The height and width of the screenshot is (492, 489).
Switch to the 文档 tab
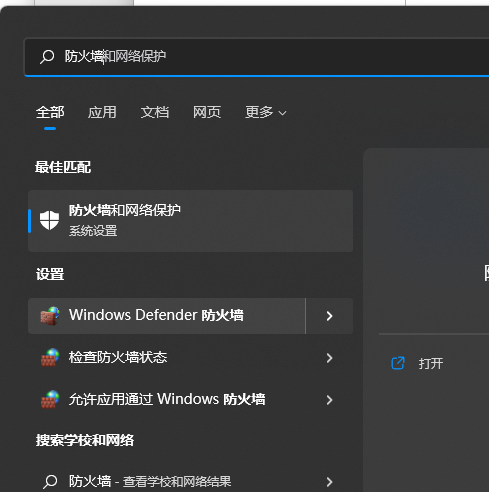[x=155, y=112]
